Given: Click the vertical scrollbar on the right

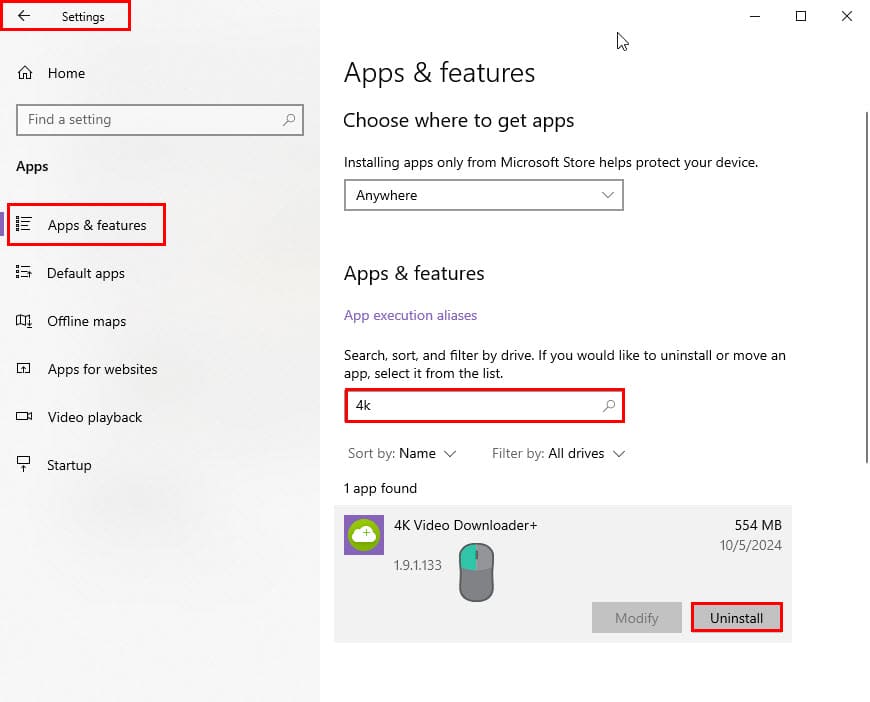Looking at the screenshot, I should click(867, 287).
